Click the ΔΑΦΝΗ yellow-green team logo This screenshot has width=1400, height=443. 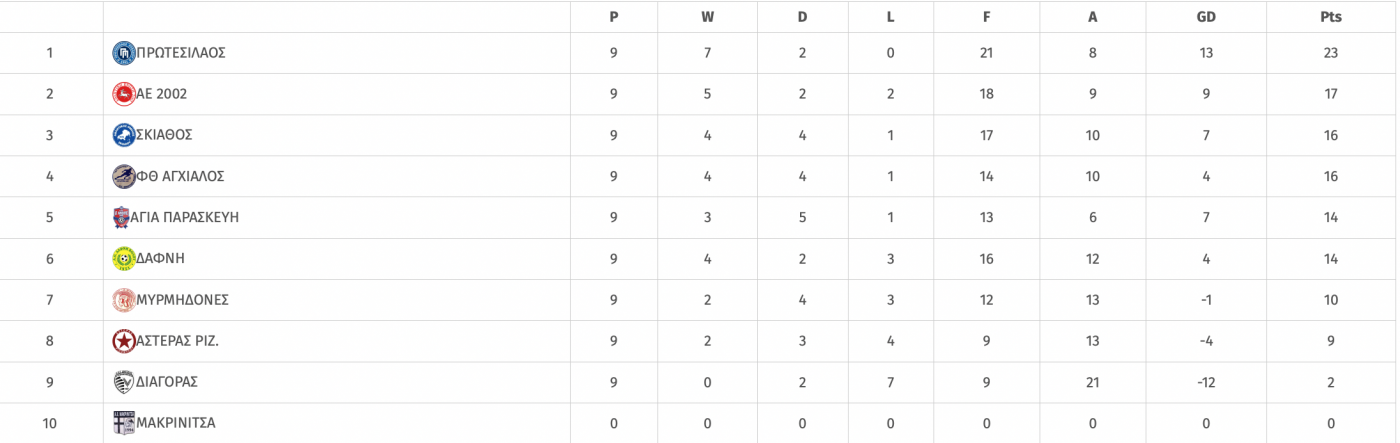click(124, 258)
